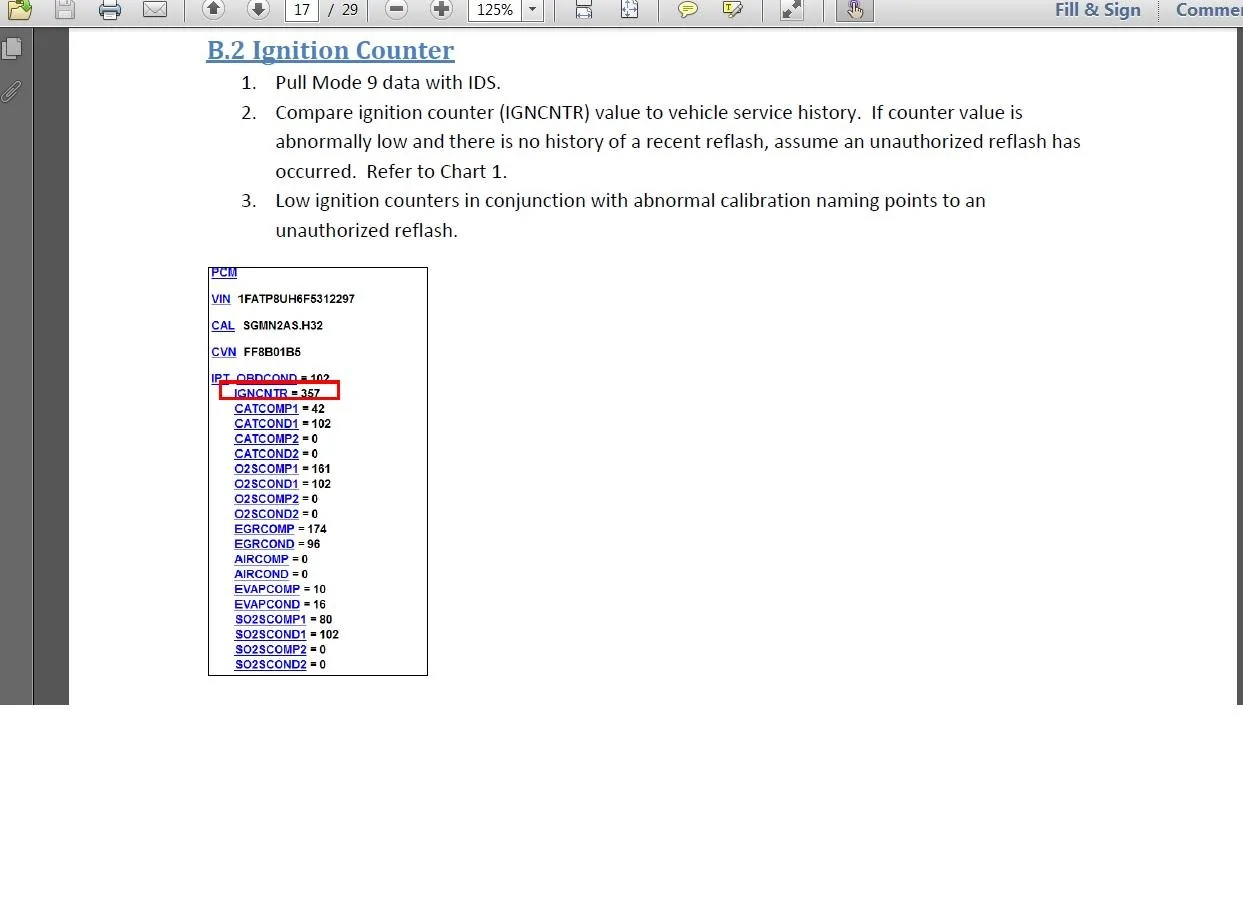The height and width of the screenshot is (908, 1243).
Task: Open the Fill & Sign pane
Action: tap(1097, 10)
